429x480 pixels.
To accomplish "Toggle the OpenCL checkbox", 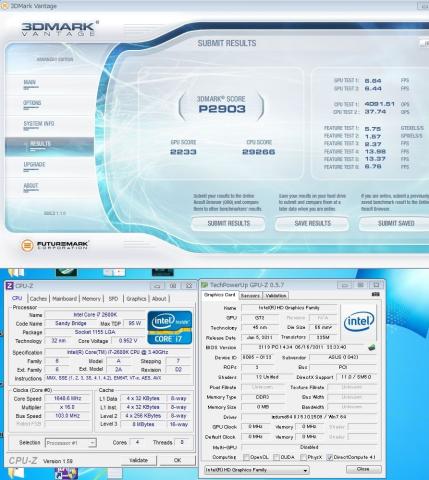I will (x=246, y=457).
